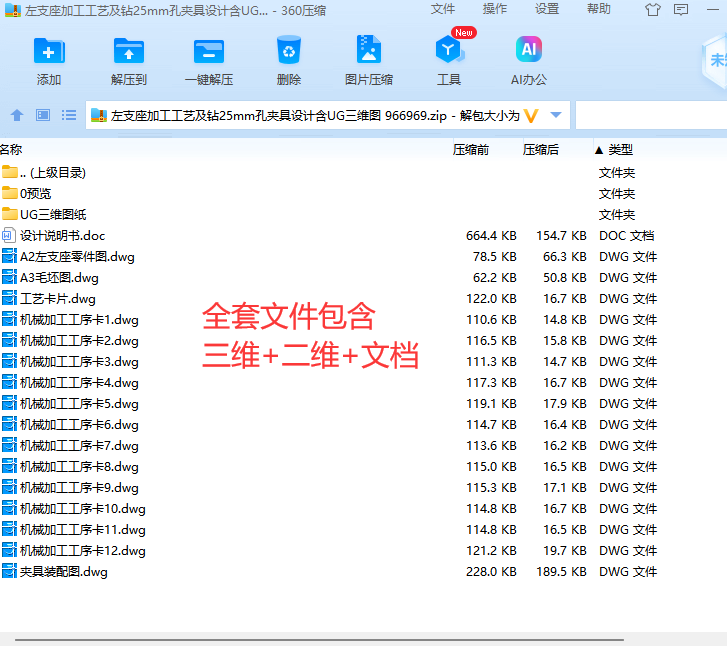
Task: Click the 删除 (Delete) recycle icon
Action: (289, 50)
